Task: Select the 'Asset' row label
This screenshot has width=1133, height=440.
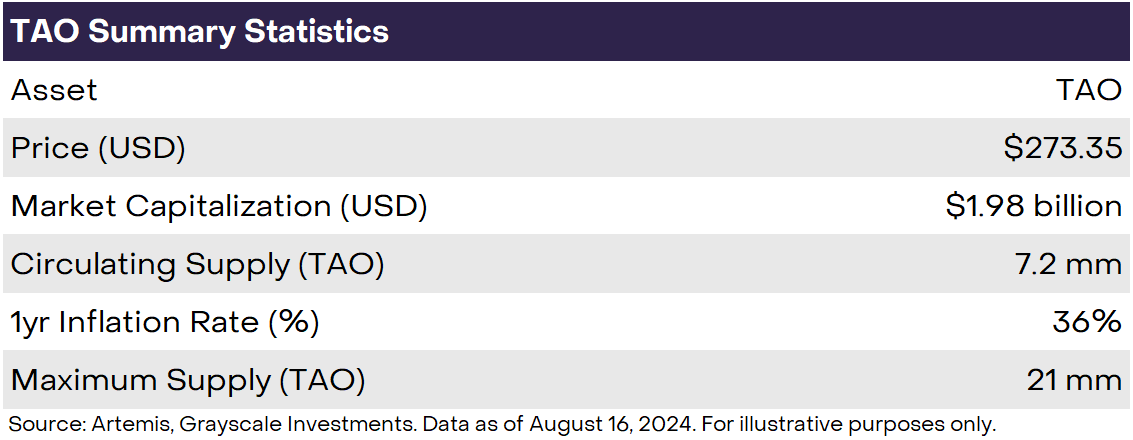Action: [x=54, y=90]
